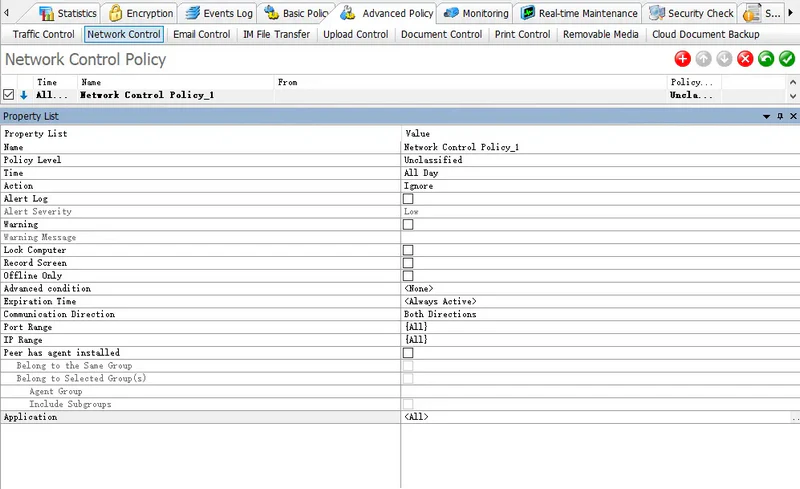This screenshot has height=489, width=800.
Task: Open the Events Log tab
Action: tap(218, 14)
